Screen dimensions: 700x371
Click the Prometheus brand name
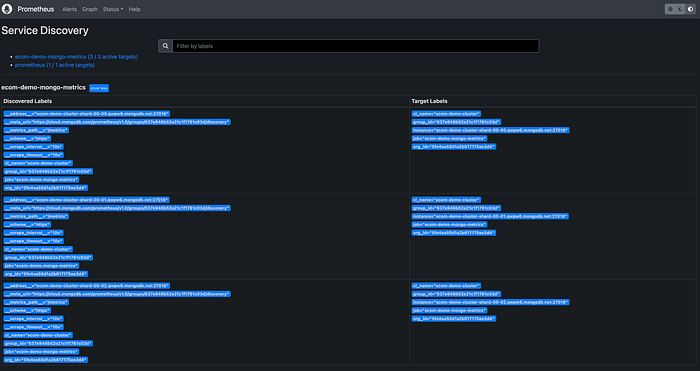pos(36,9)
